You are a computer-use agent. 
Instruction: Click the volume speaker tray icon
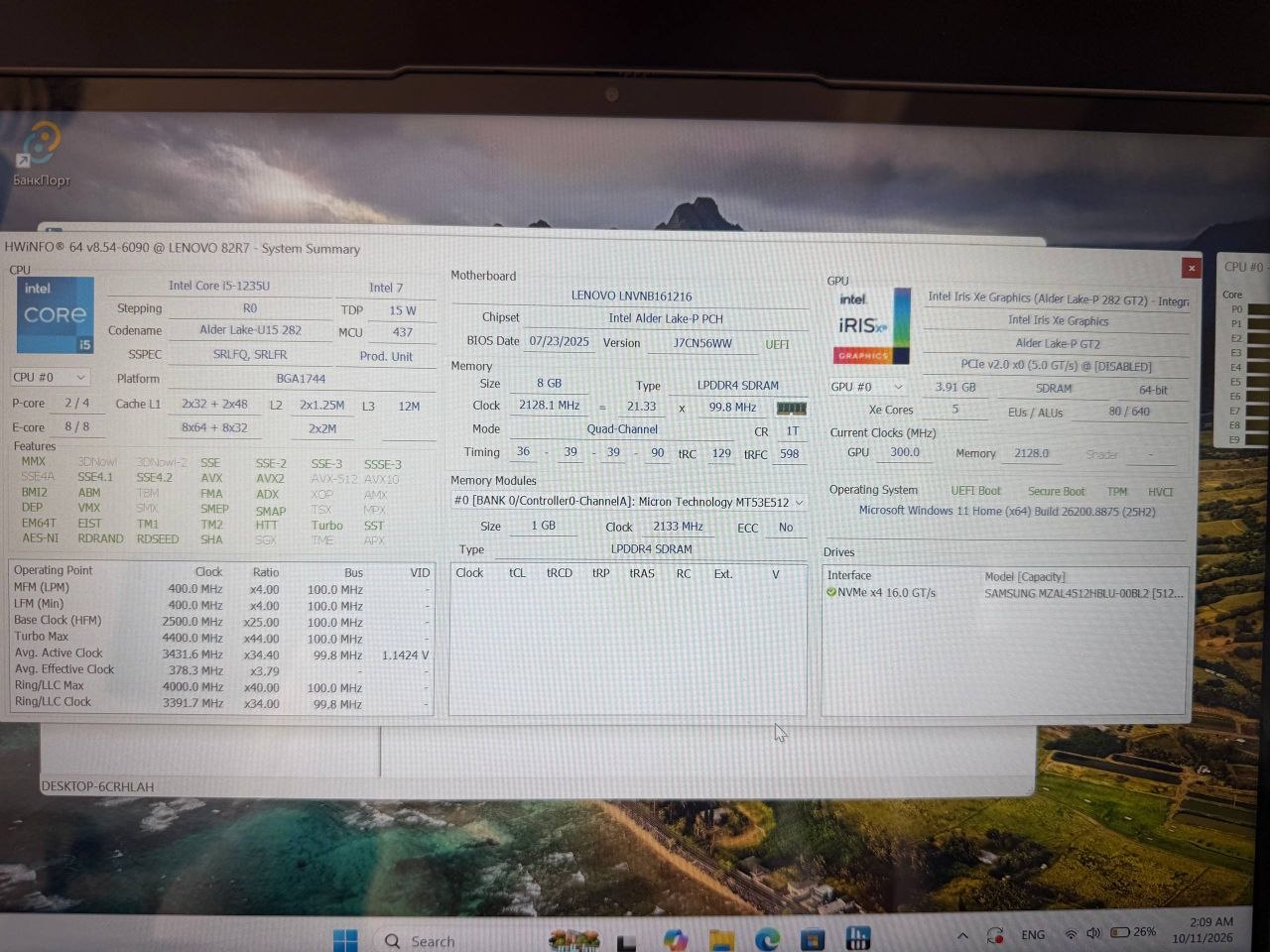point(1093,933)
